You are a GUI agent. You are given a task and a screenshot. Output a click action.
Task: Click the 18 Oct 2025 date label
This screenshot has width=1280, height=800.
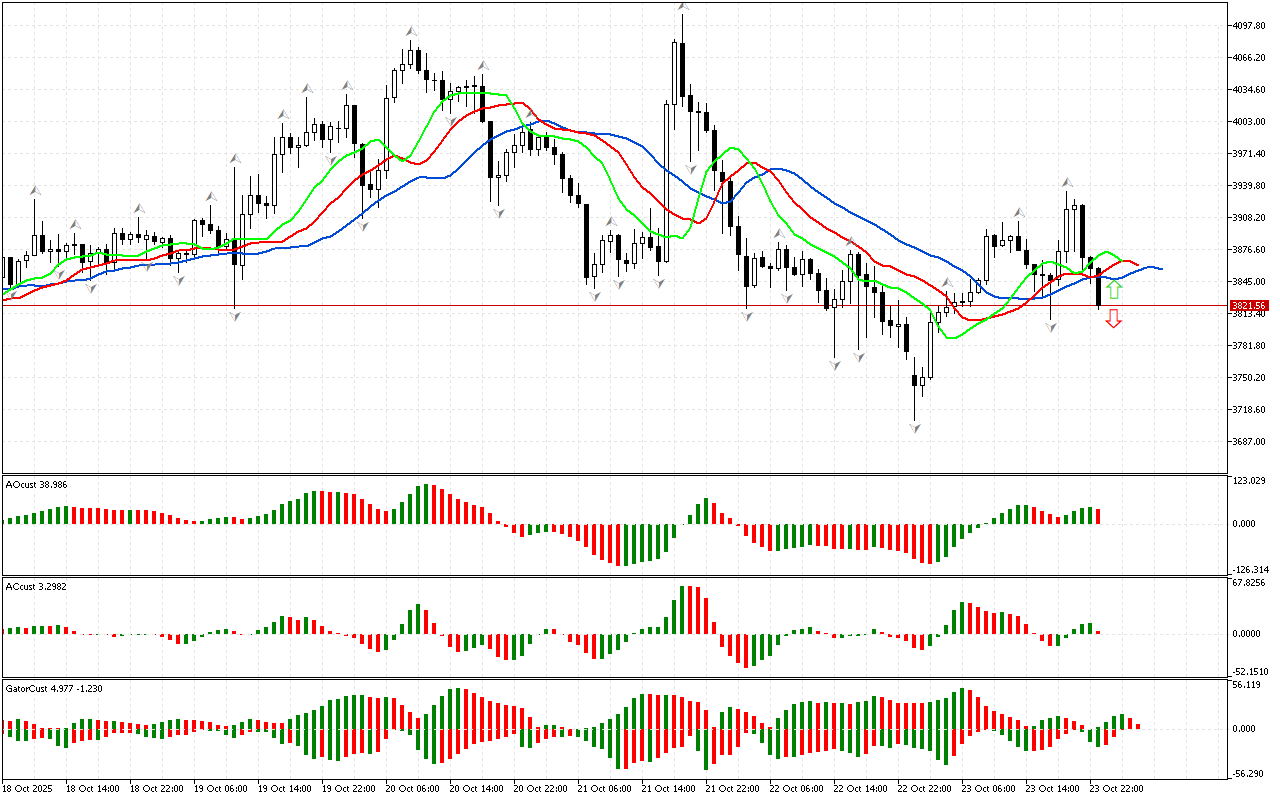point(31,789)
